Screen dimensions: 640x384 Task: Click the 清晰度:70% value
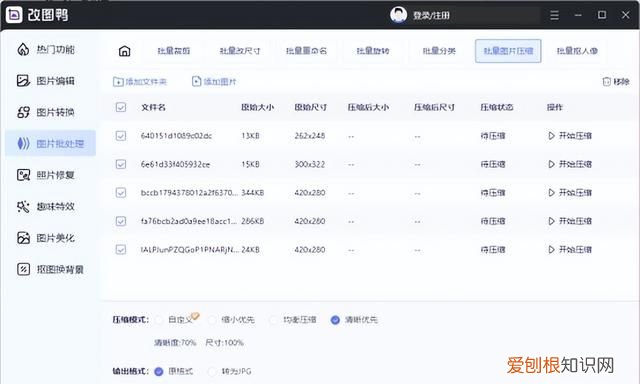point(175,343)
